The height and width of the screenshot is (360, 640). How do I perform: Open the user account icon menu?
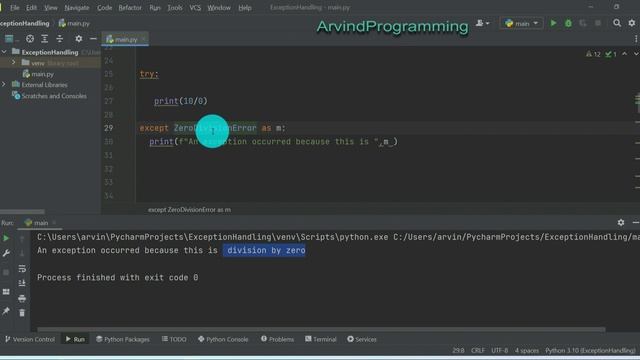[x=482, y=23]
